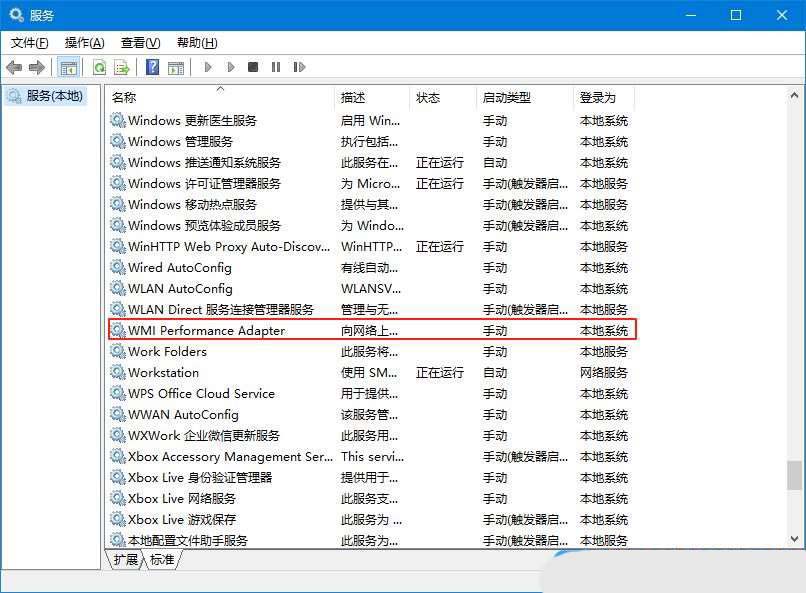The width and height of the screenshot is (806, 593).
Task: Switch to the 标准 tab
Action: coord(162,560)
